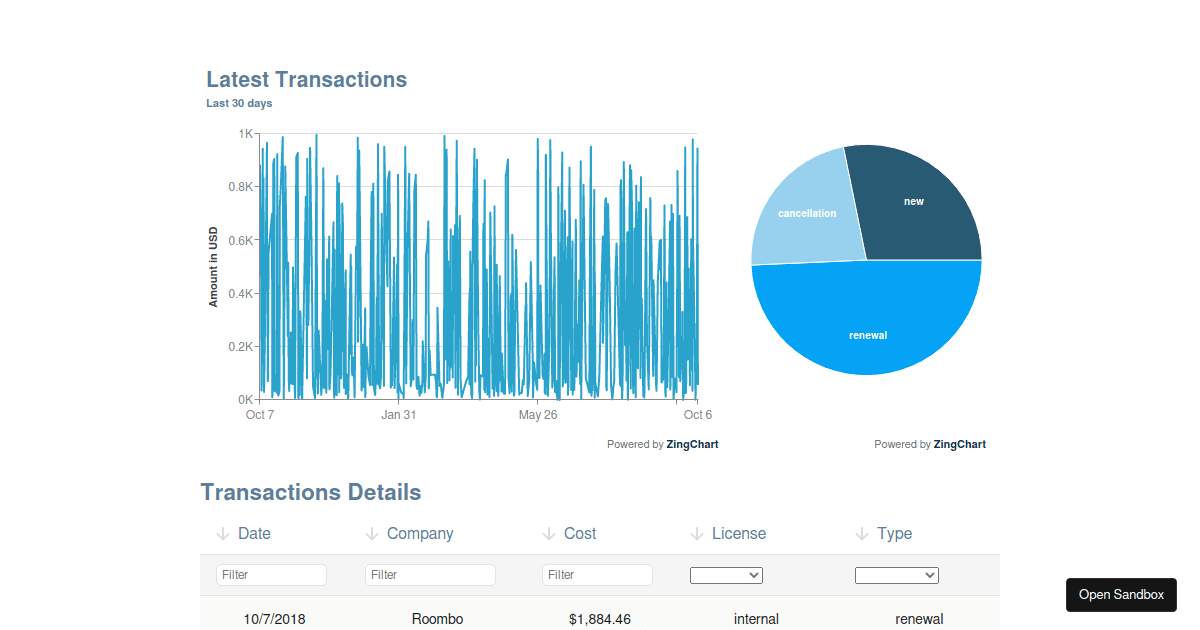The image size is (1200, 630).
Task: Click into the Cost filter field
Action: (x=597, y=575)
